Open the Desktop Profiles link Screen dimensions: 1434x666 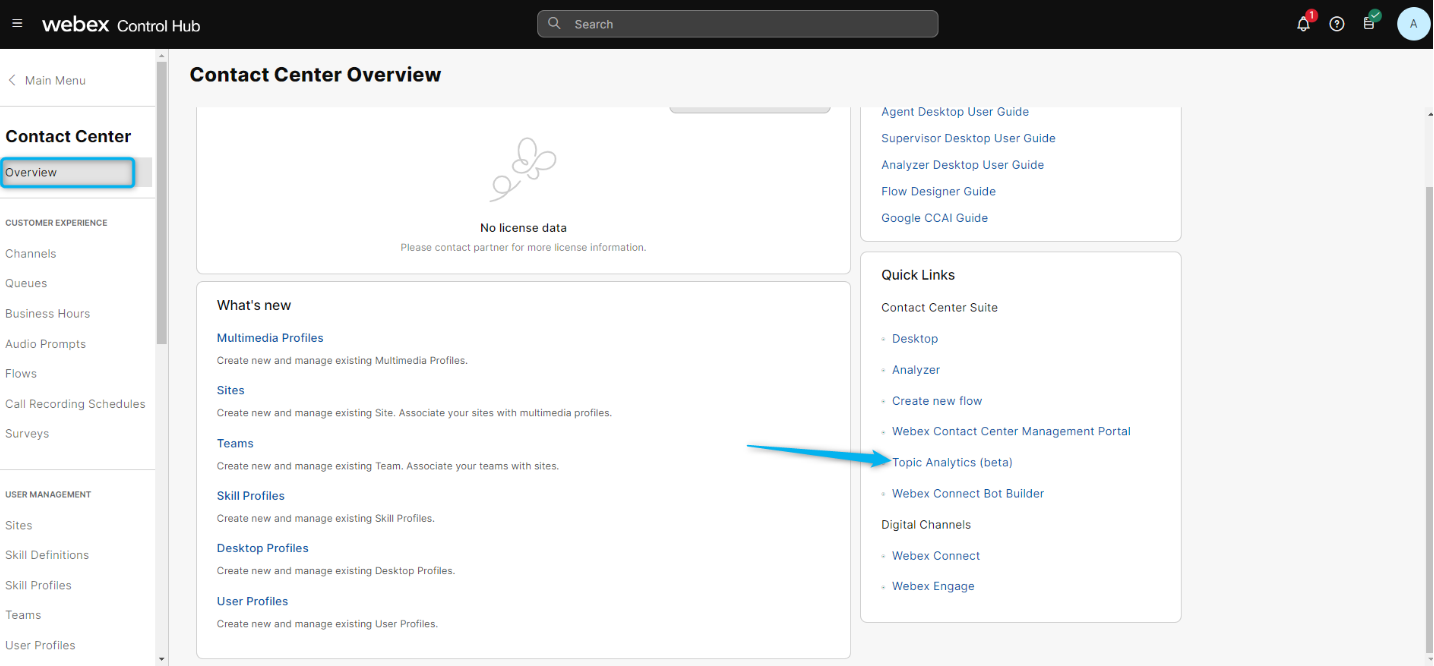[x=262, y=548]
